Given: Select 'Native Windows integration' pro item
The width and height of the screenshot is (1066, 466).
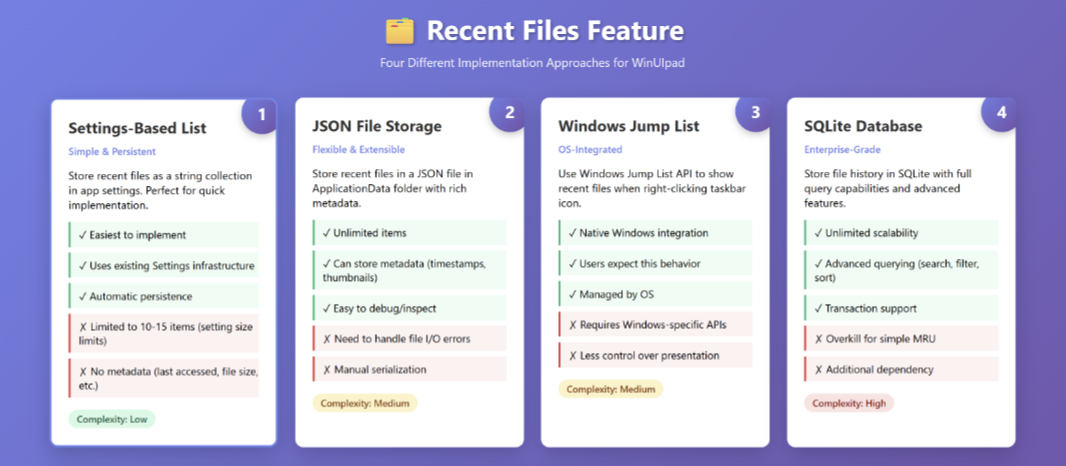Looking at the screenshot, I should 637,233.
